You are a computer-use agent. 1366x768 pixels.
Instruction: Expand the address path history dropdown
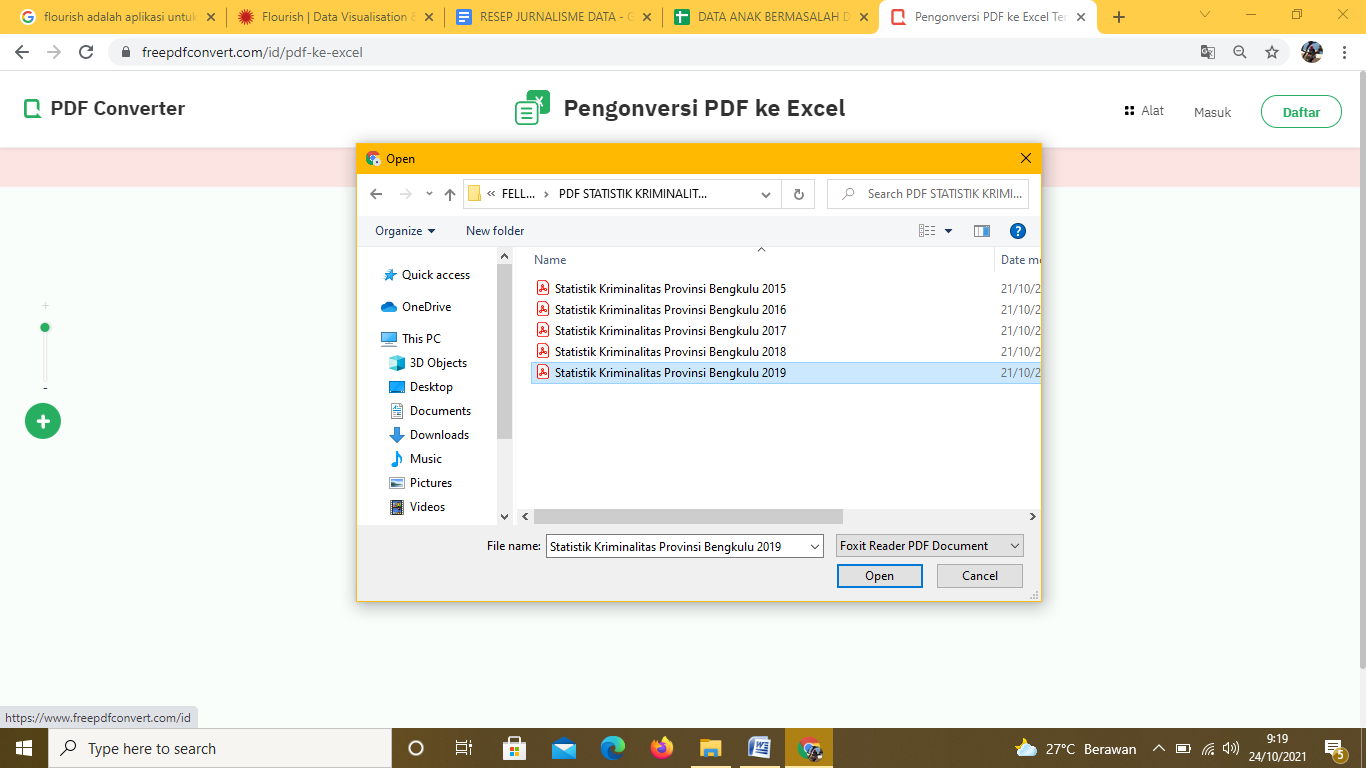point(766,195)
